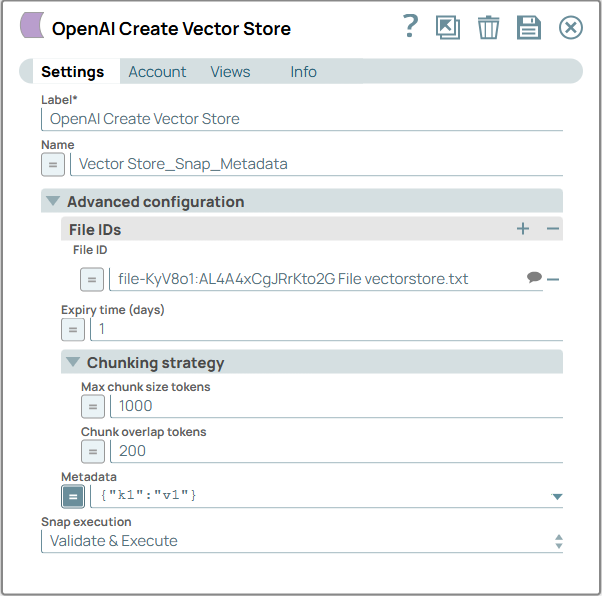Click the Label input field

[302, 119]
